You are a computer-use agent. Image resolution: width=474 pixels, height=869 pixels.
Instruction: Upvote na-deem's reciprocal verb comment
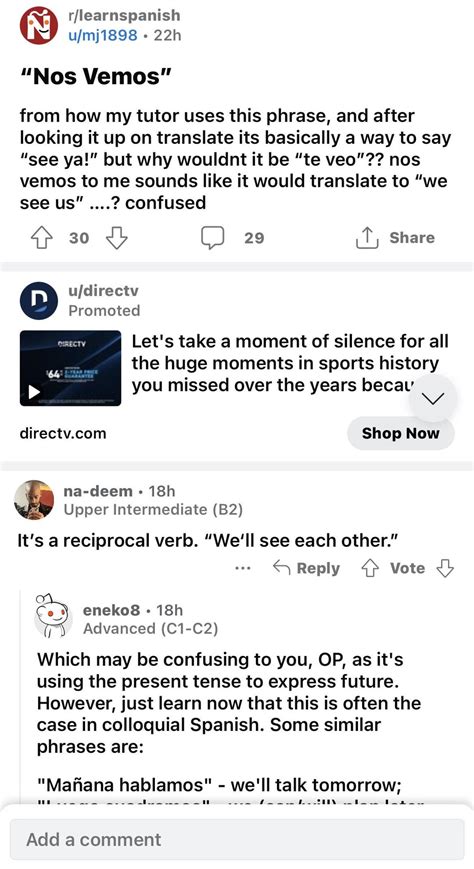coord(370,568)
